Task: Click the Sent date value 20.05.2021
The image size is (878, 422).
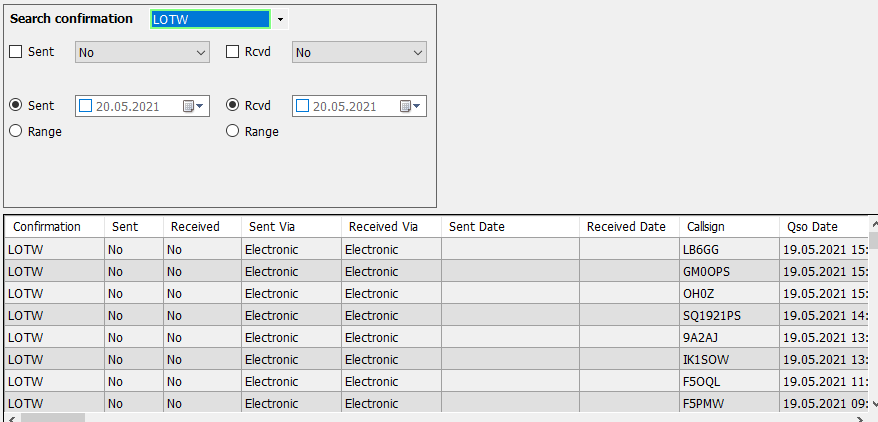Action: point(128,106)
